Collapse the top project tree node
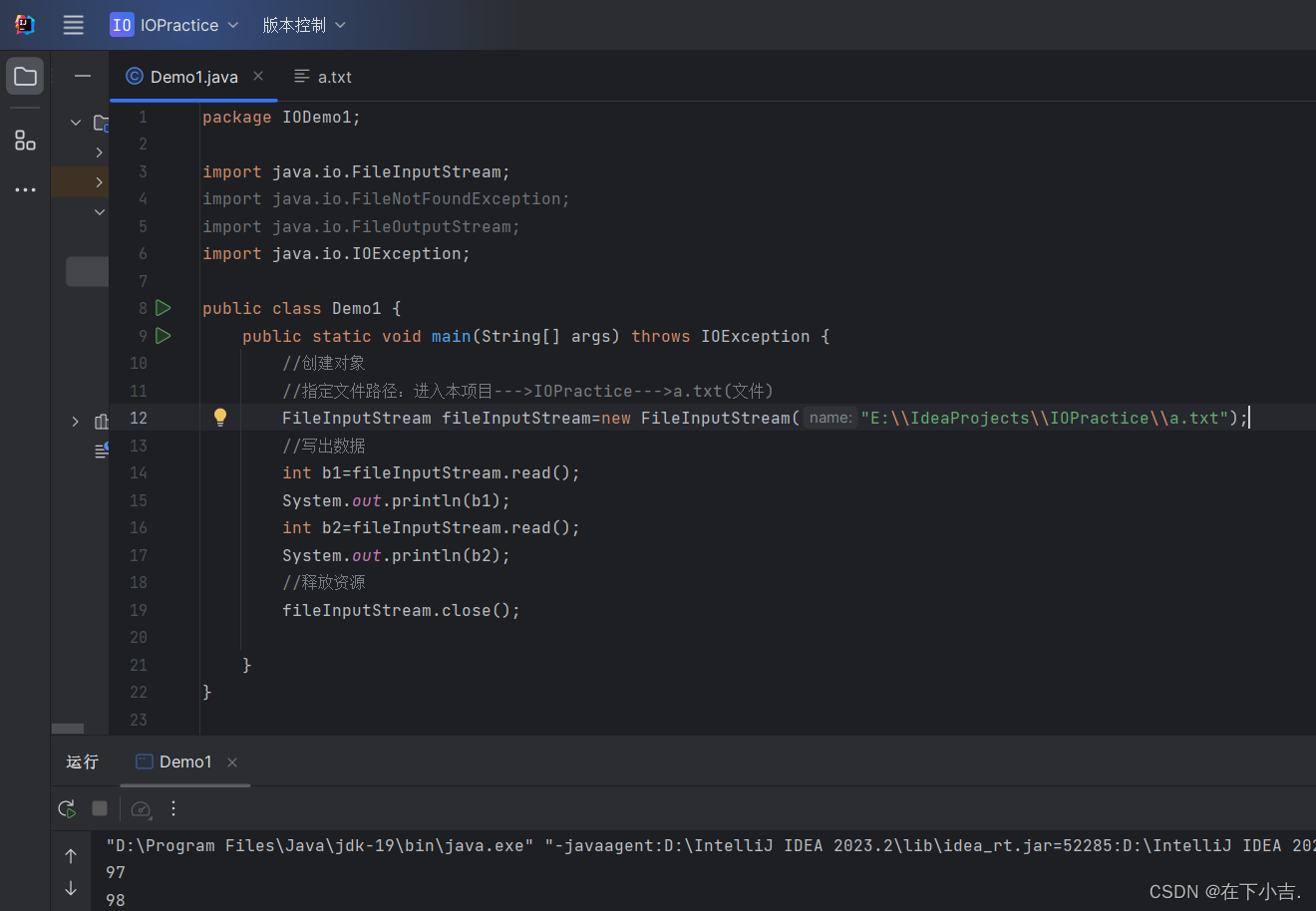Image resolution: width=1316 pixels, height=911 pixels. (76, 122)
